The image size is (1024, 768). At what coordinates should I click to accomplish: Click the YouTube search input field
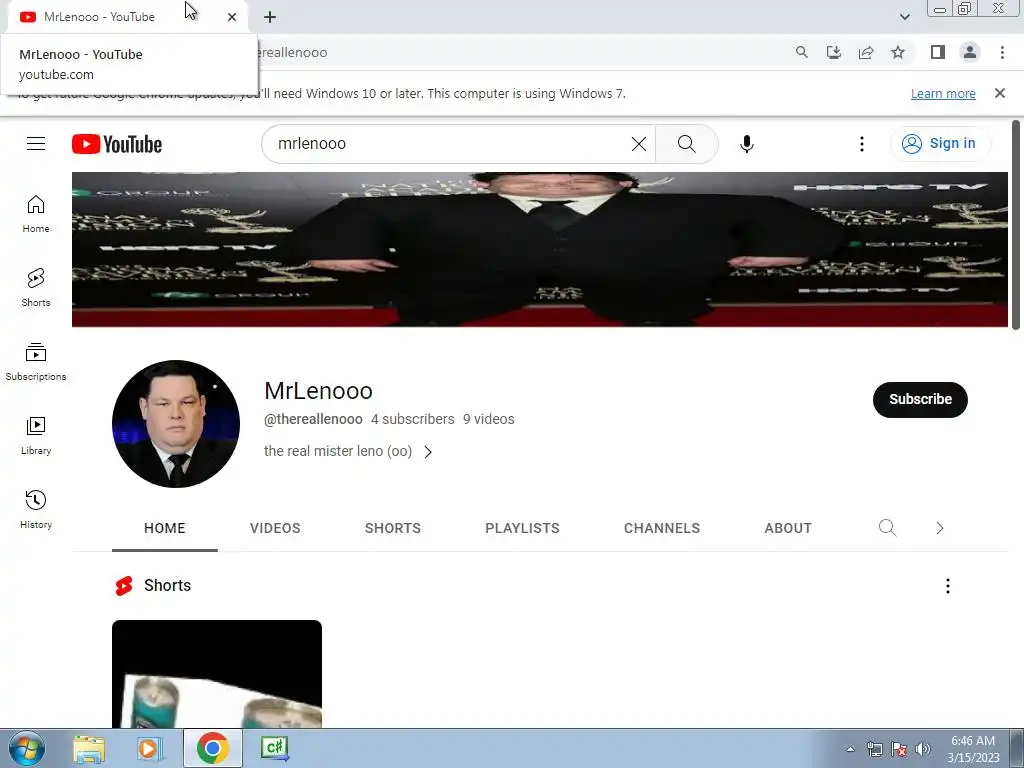451,144
